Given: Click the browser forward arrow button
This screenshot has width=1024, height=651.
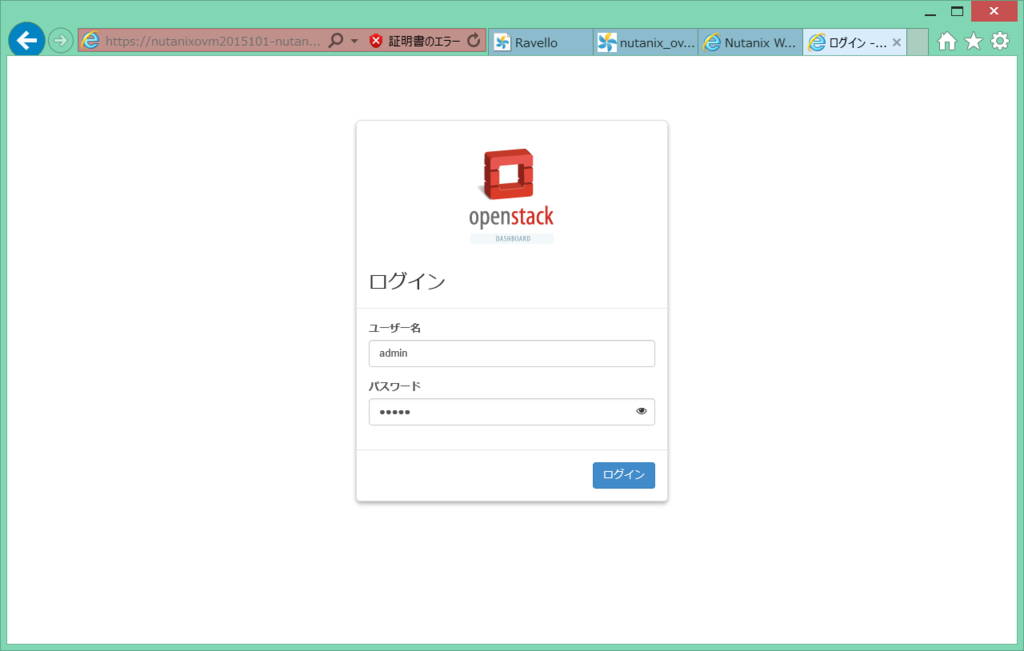Looking at the screenshot, I should (61, 41).
